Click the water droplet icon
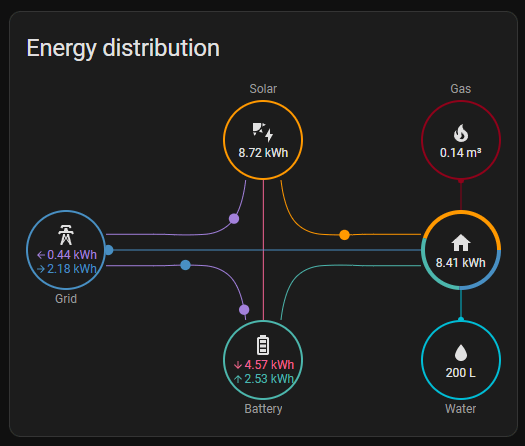The image size is (525, 446). click(x=461, y=353)
